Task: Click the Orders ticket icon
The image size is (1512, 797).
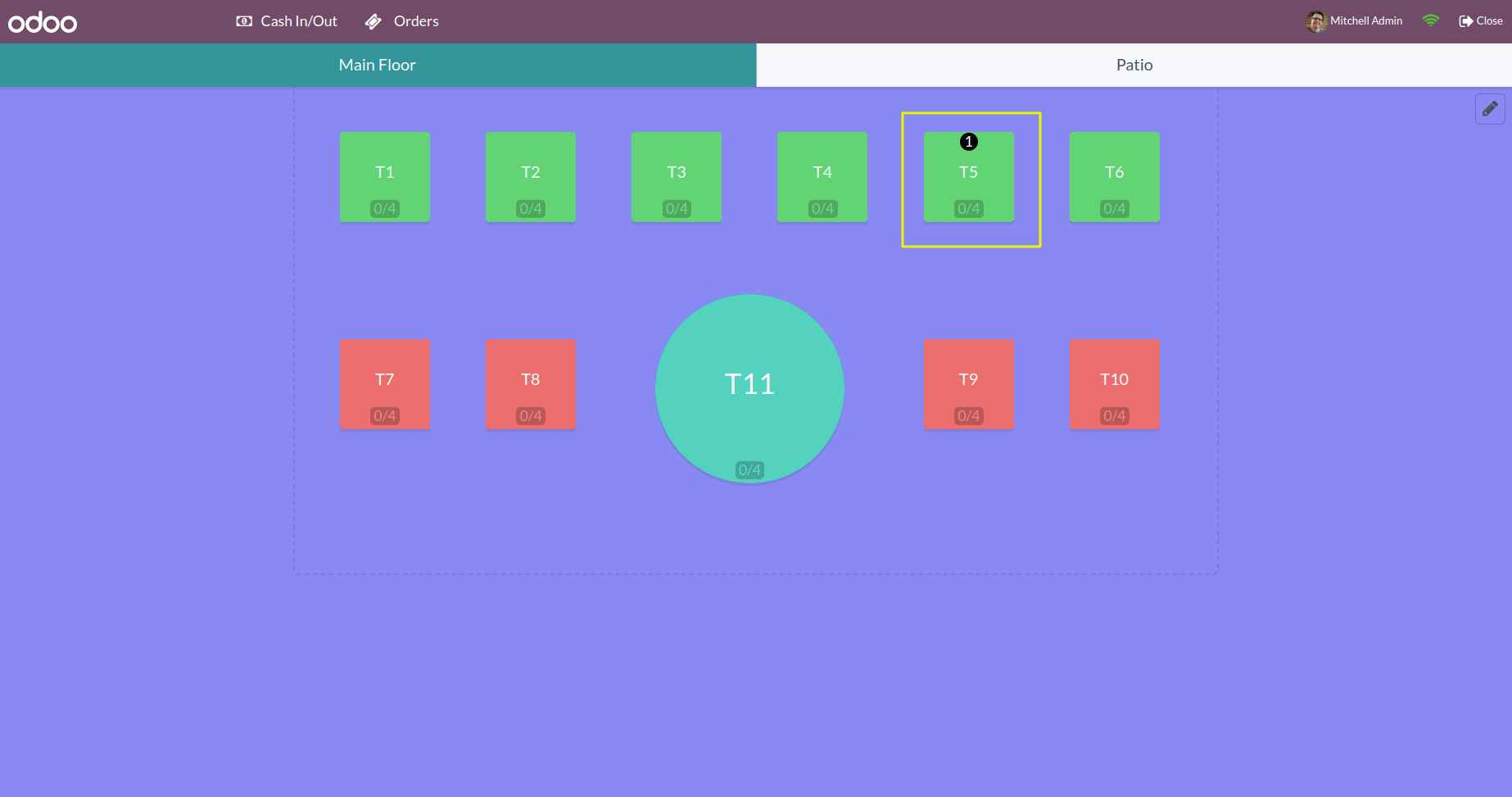Action: click(x=373, y=21)
